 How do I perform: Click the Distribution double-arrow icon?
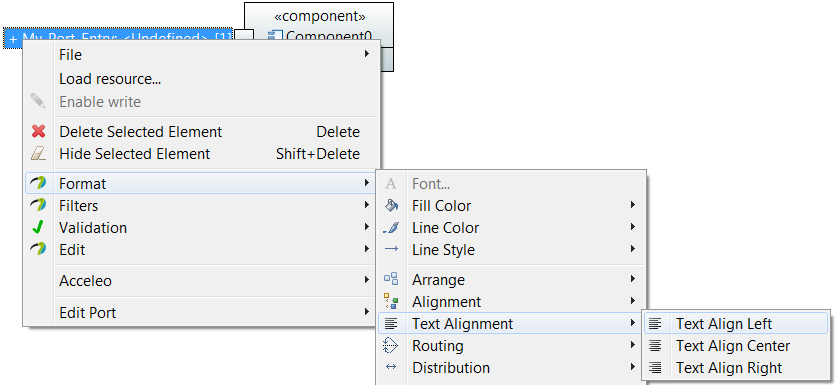391,367
